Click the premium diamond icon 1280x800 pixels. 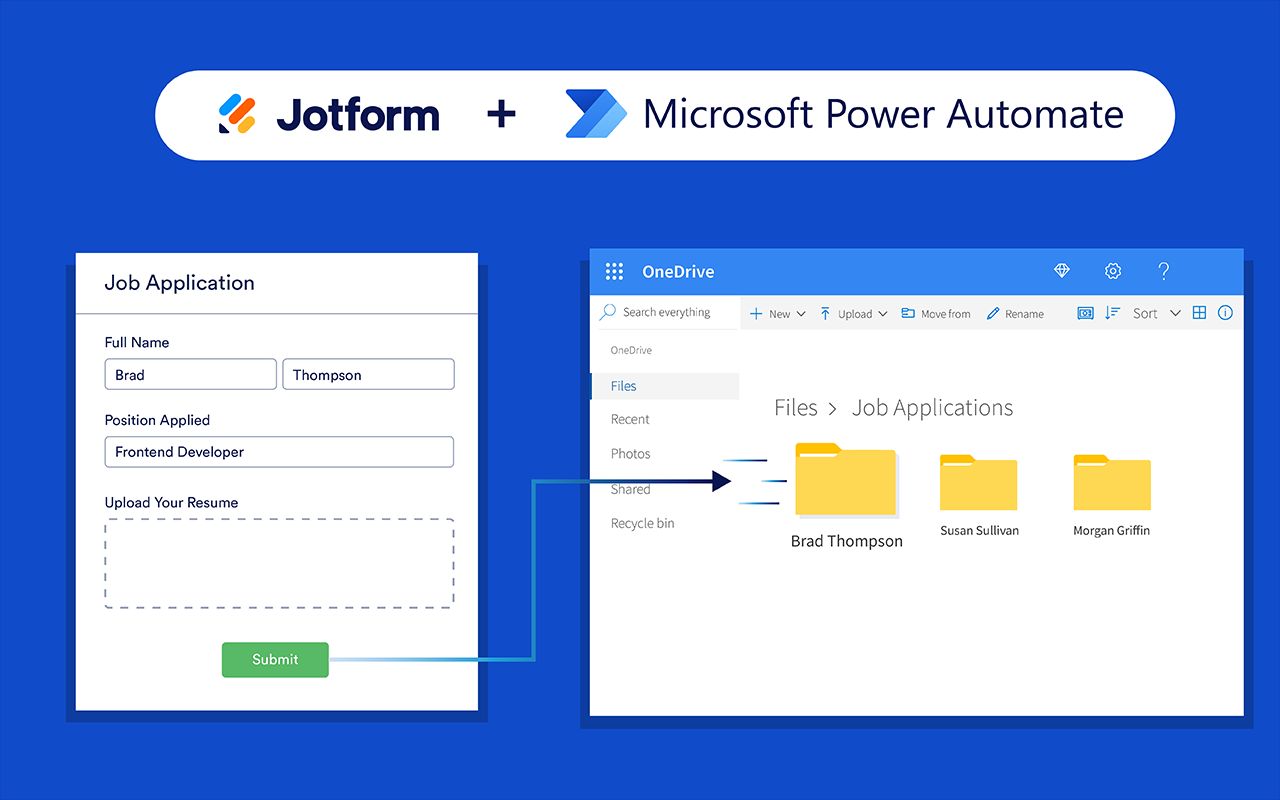pos(1061,271)
